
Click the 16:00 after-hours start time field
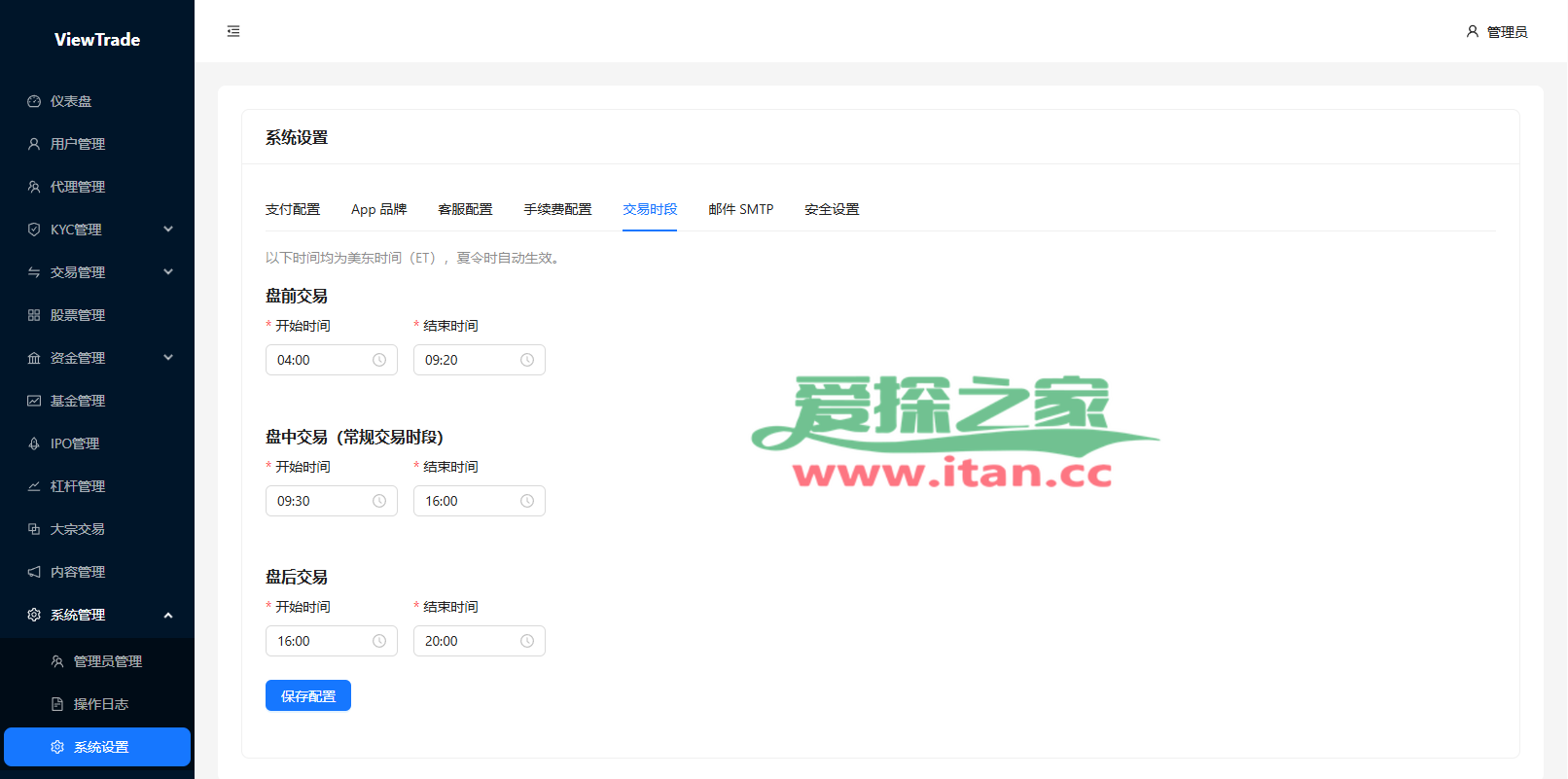pos(332,641)
